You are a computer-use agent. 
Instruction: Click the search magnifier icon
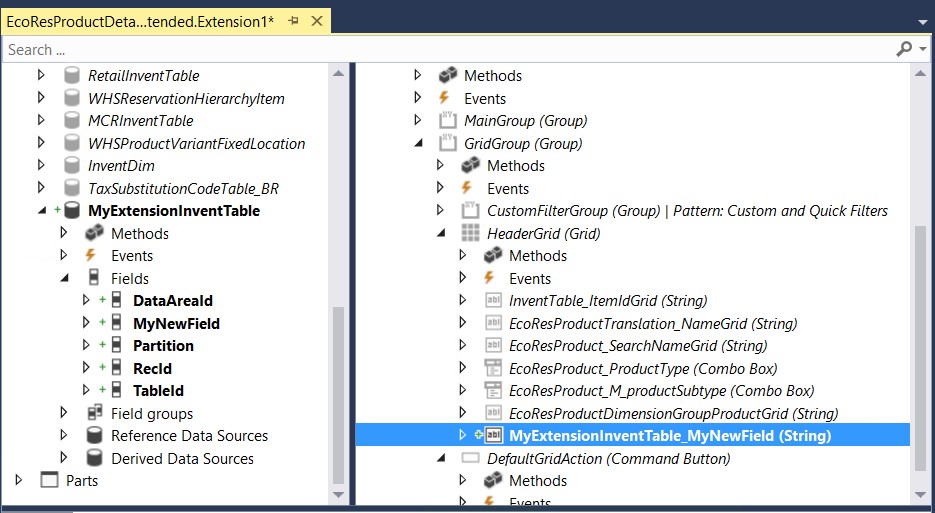coord(903,48)
